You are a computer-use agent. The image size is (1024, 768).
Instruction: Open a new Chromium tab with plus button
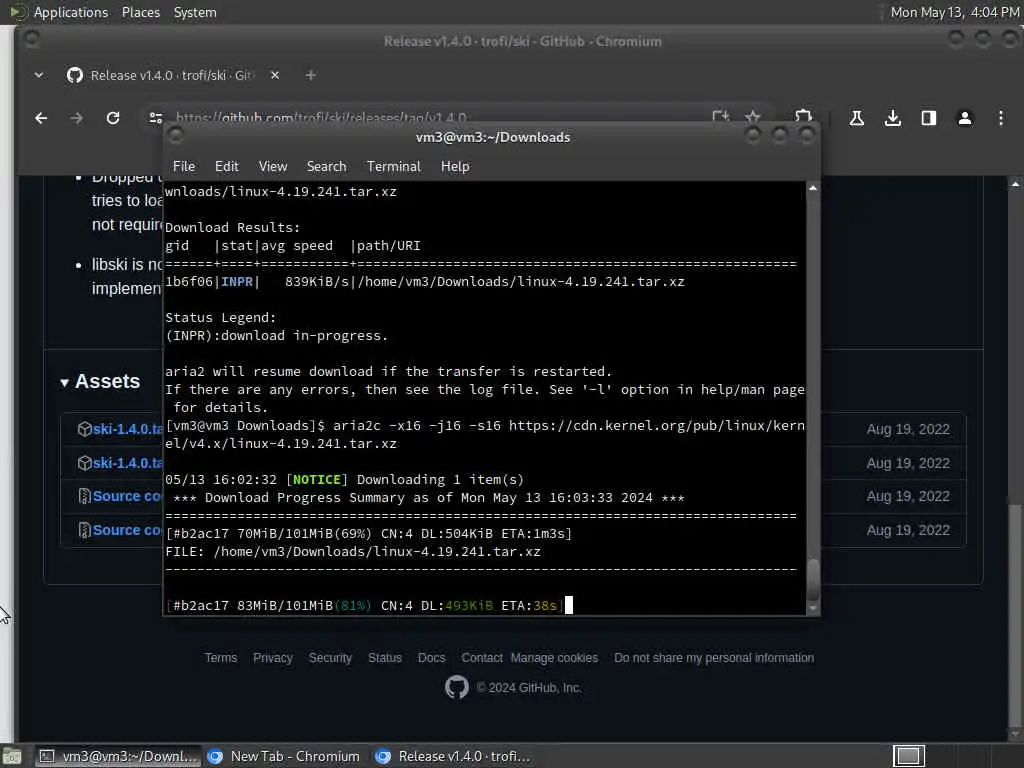click(x=311, y=76)
